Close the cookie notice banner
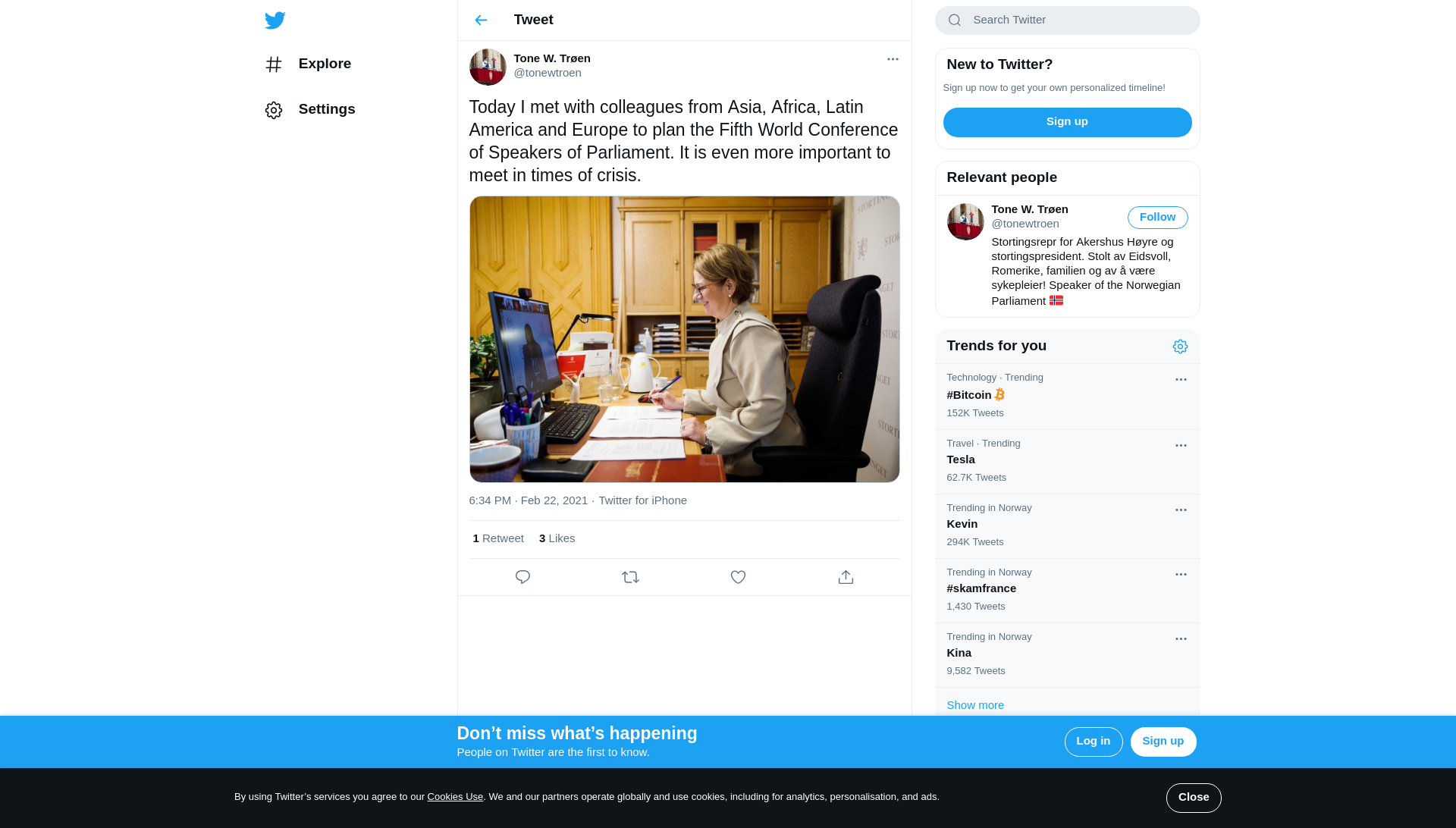 point(1194,798)
